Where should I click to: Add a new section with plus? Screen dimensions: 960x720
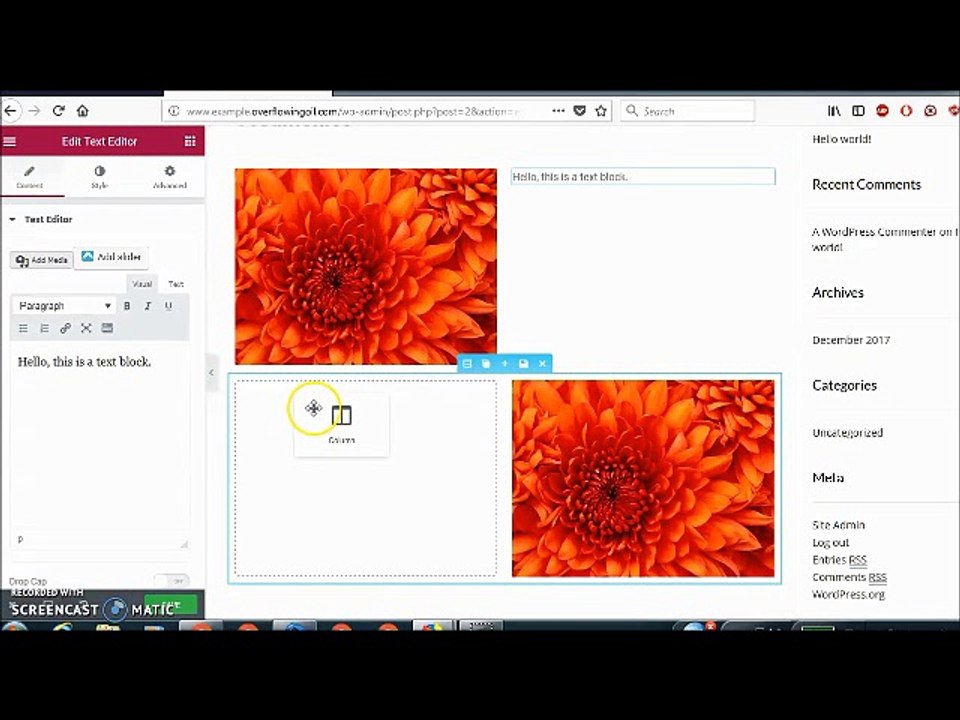tap(504, 364)
